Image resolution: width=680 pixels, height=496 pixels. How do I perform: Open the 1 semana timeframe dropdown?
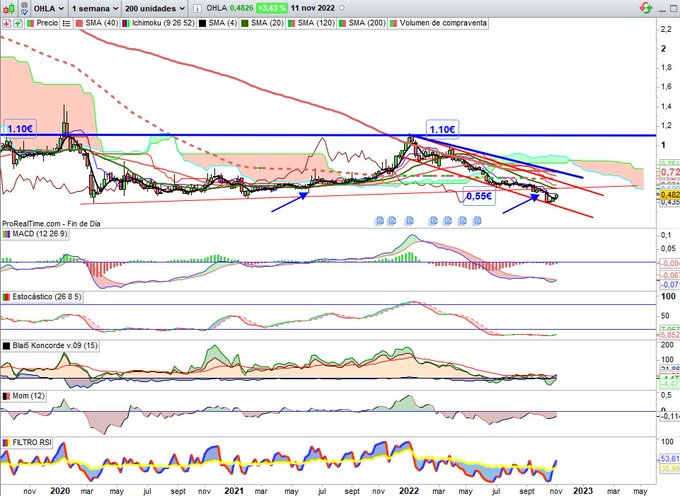tap(95, 8)
